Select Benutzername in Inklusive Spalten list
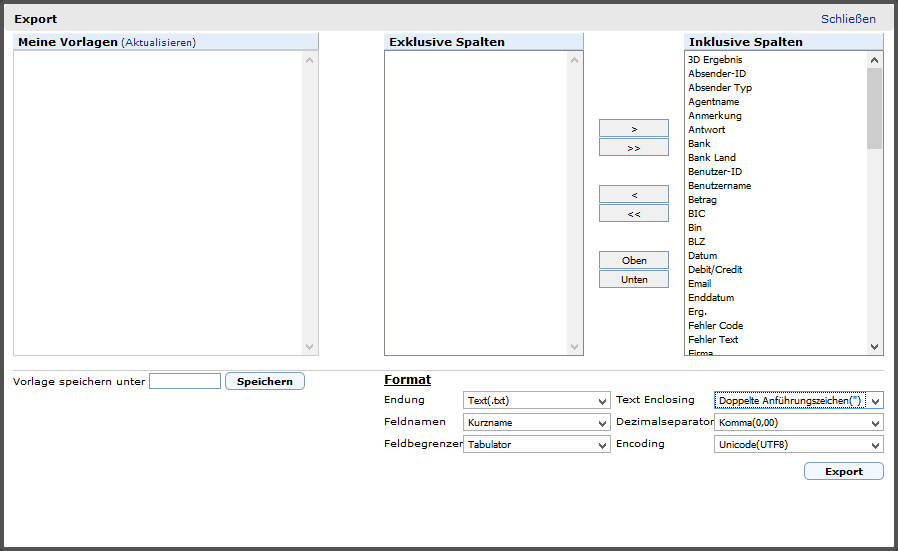898x551 pixels. 719,186
